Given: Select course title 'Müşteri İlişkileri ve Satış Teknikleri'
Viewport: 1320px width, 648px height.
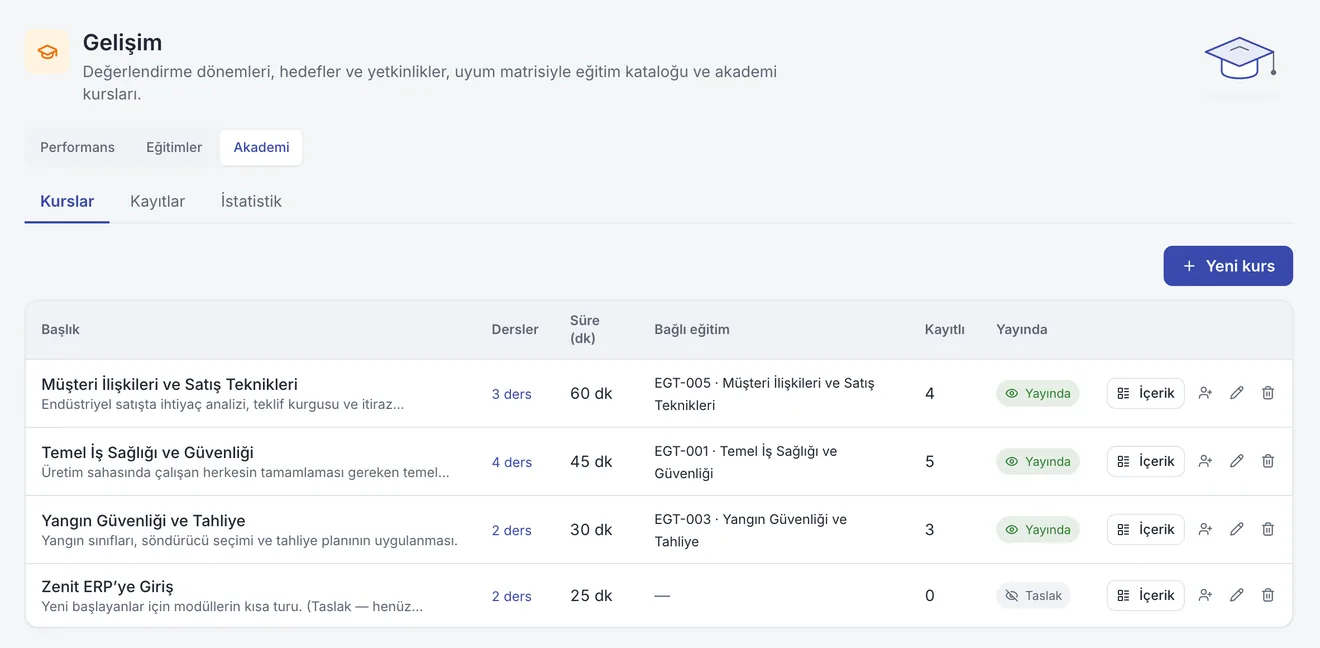Looking at the screenshot, I should click(169, 384).
